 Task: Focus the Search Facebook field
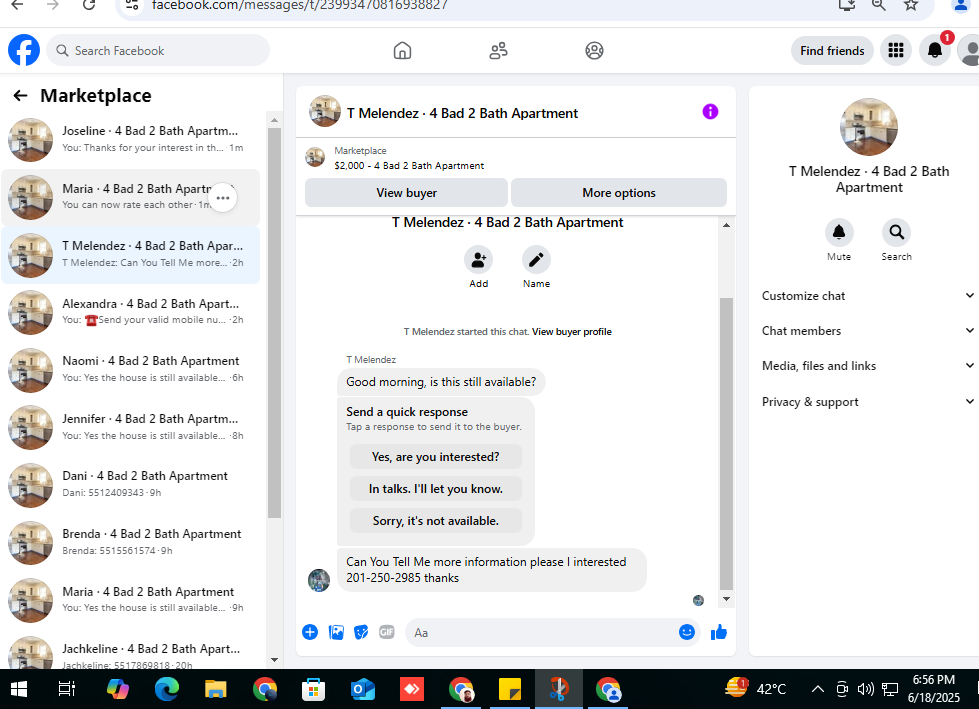[159, 51]
